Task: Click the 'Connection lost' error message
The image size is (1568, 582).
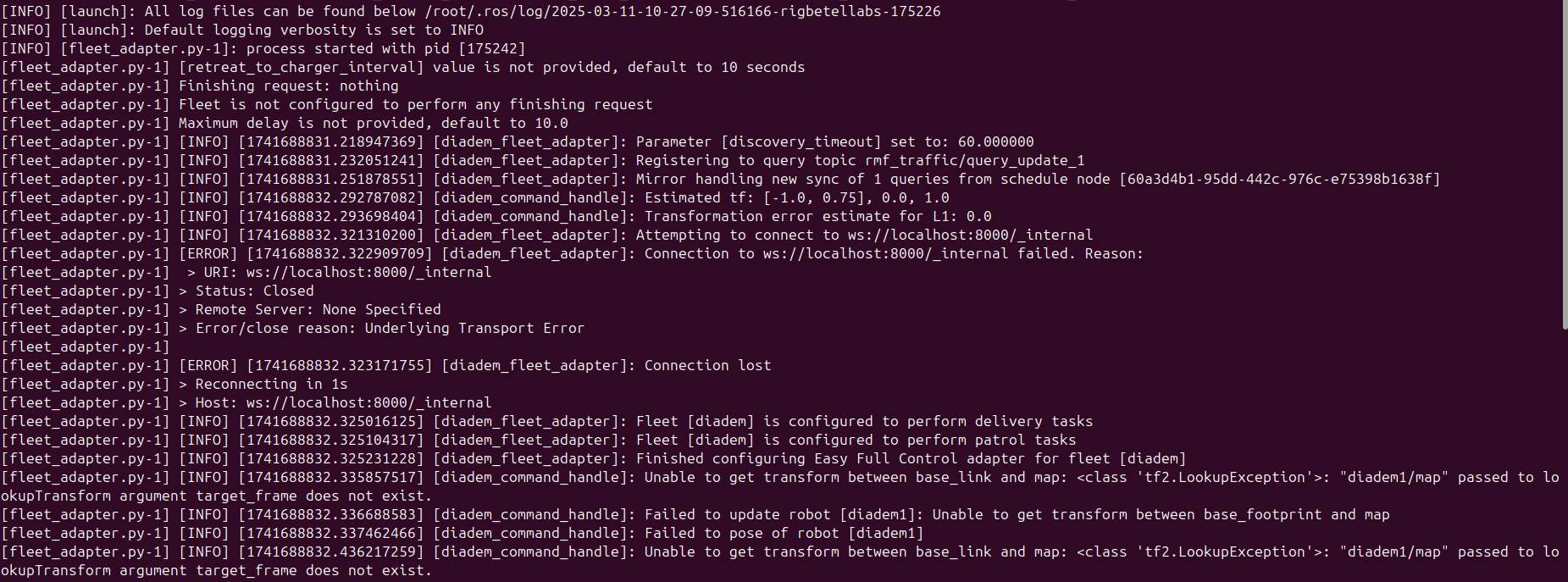Action: coord(707,365)
